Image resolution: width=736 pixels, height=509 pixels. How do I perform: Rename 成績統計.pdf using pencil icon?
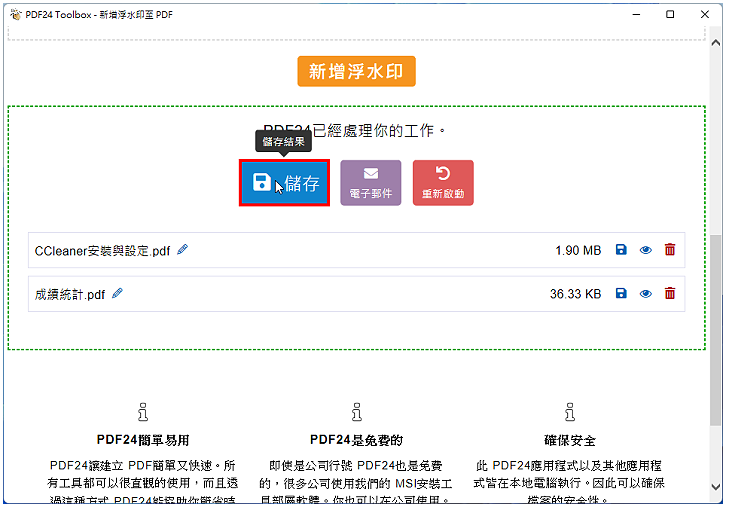[x=117, y=293]
